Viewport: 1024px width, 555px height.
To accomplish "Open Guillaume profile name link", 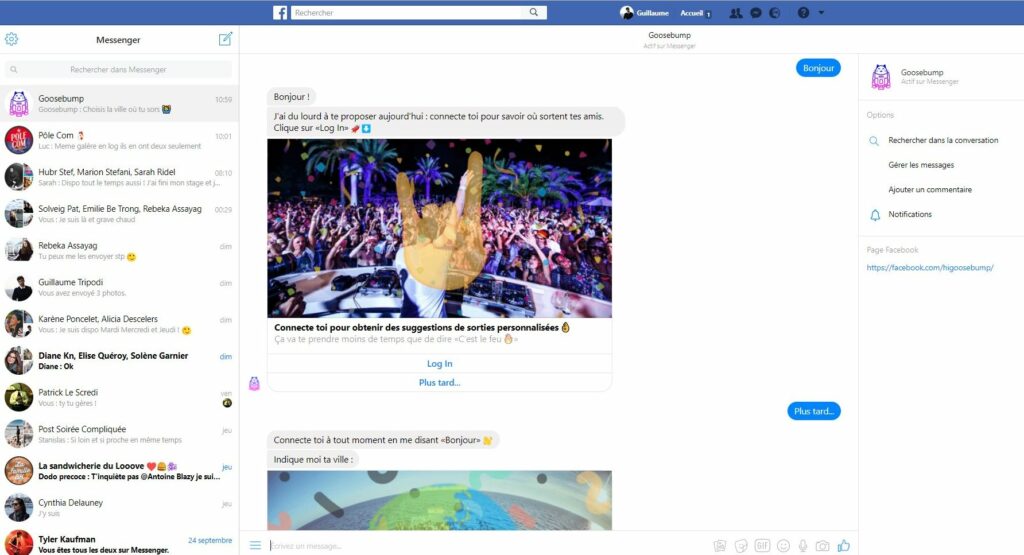I will tap(652, 13).
